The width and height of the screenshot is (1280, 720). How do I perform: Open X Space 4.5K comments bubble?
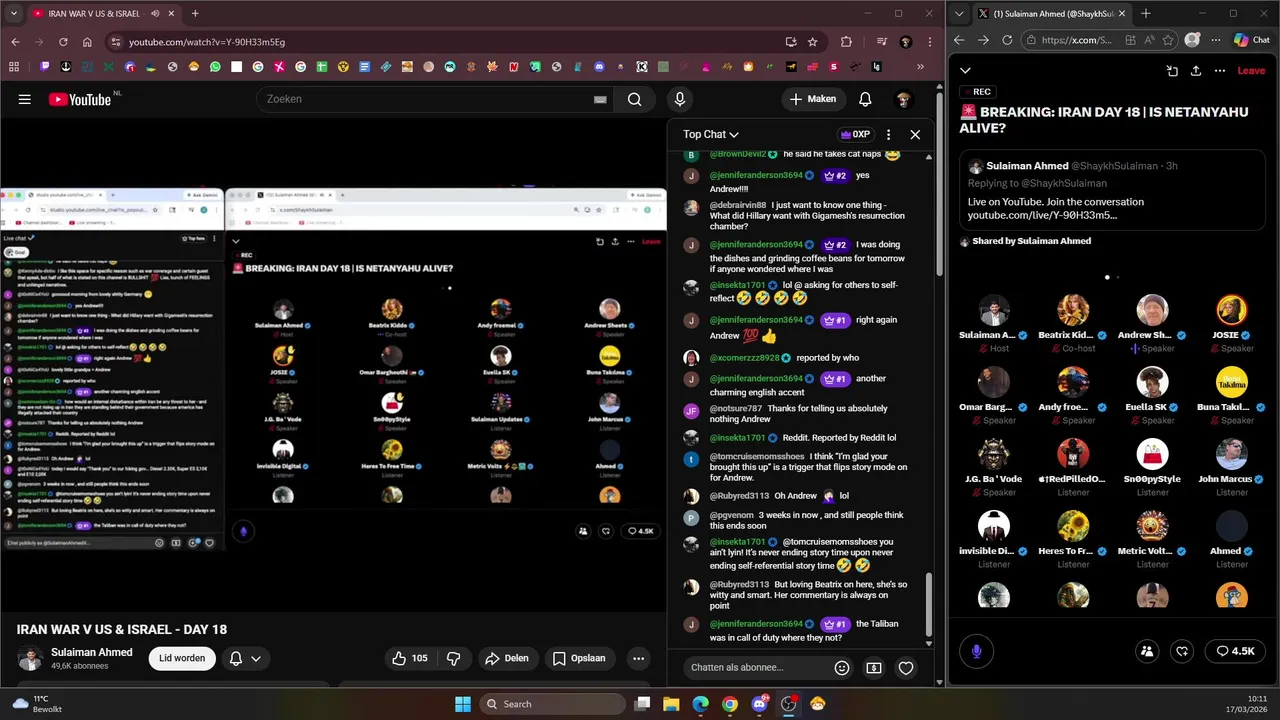click(x=1234, y=651)
